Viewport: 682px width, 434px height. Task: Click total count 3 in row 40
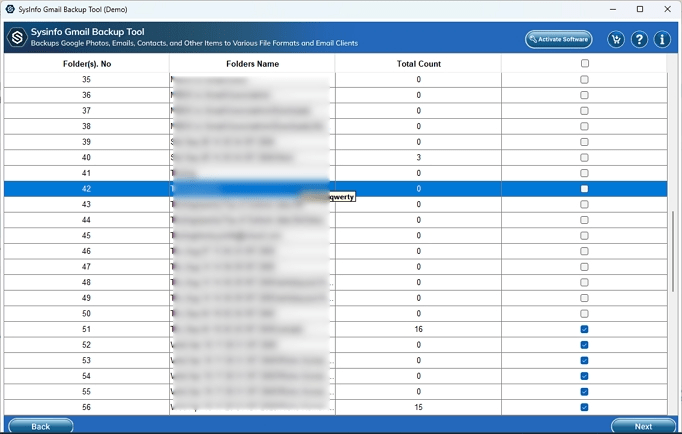click(418, 157)
